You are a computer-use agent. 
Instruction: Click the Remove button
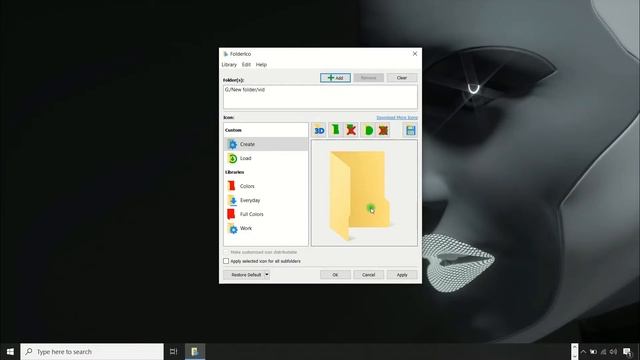coord(369,78)
